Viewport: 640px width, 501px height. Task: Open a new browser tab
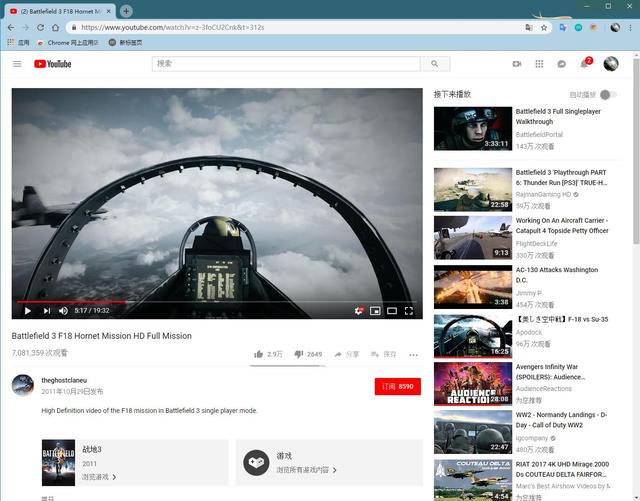tap(126, 11)
